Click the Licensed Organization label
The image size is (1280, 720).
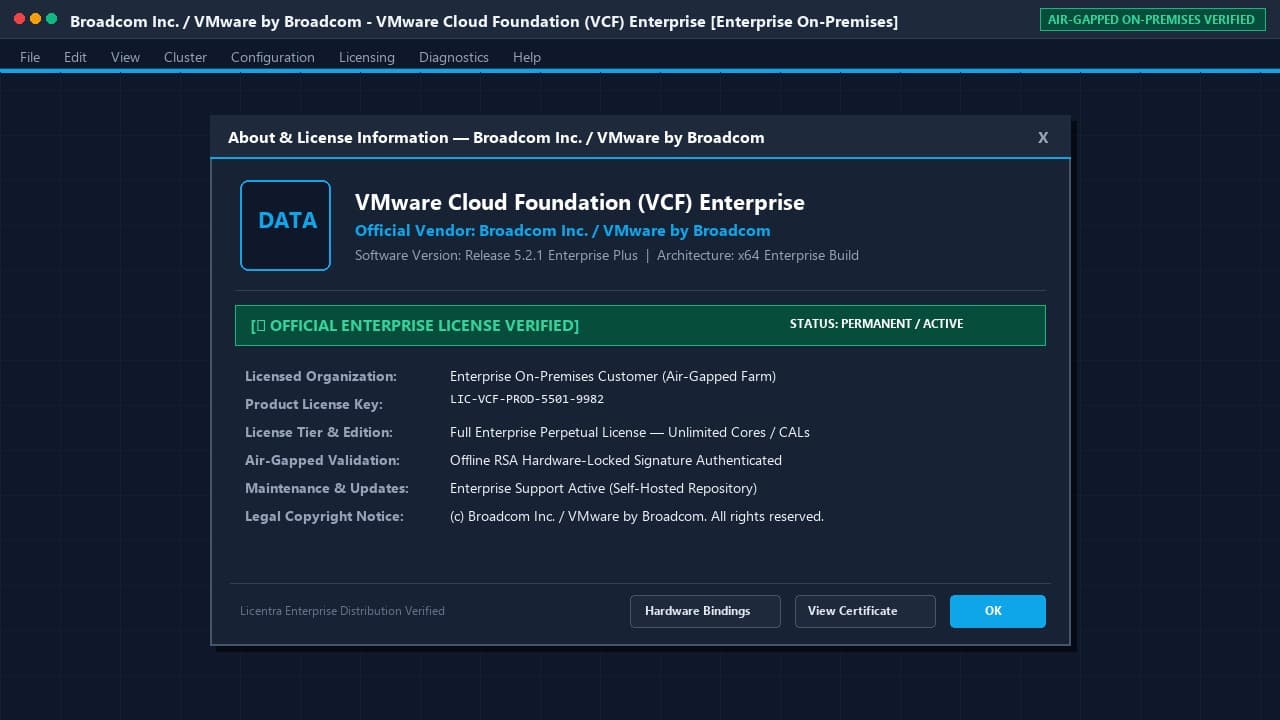tap(321, 376)
